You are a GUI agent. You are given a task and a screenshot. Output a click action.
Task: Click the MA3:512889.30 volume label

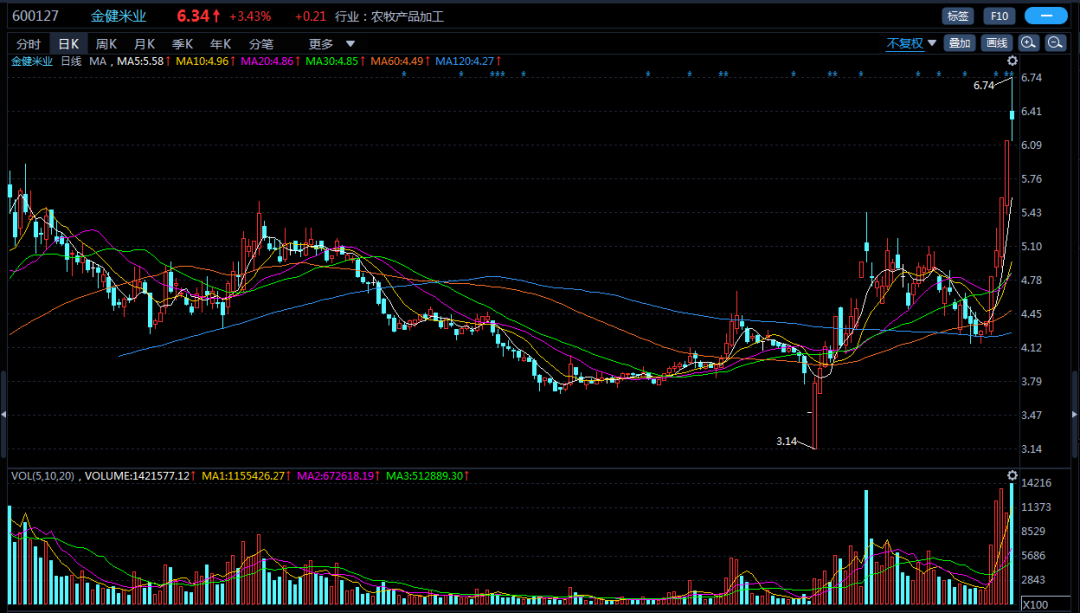[x=424, y=476]
